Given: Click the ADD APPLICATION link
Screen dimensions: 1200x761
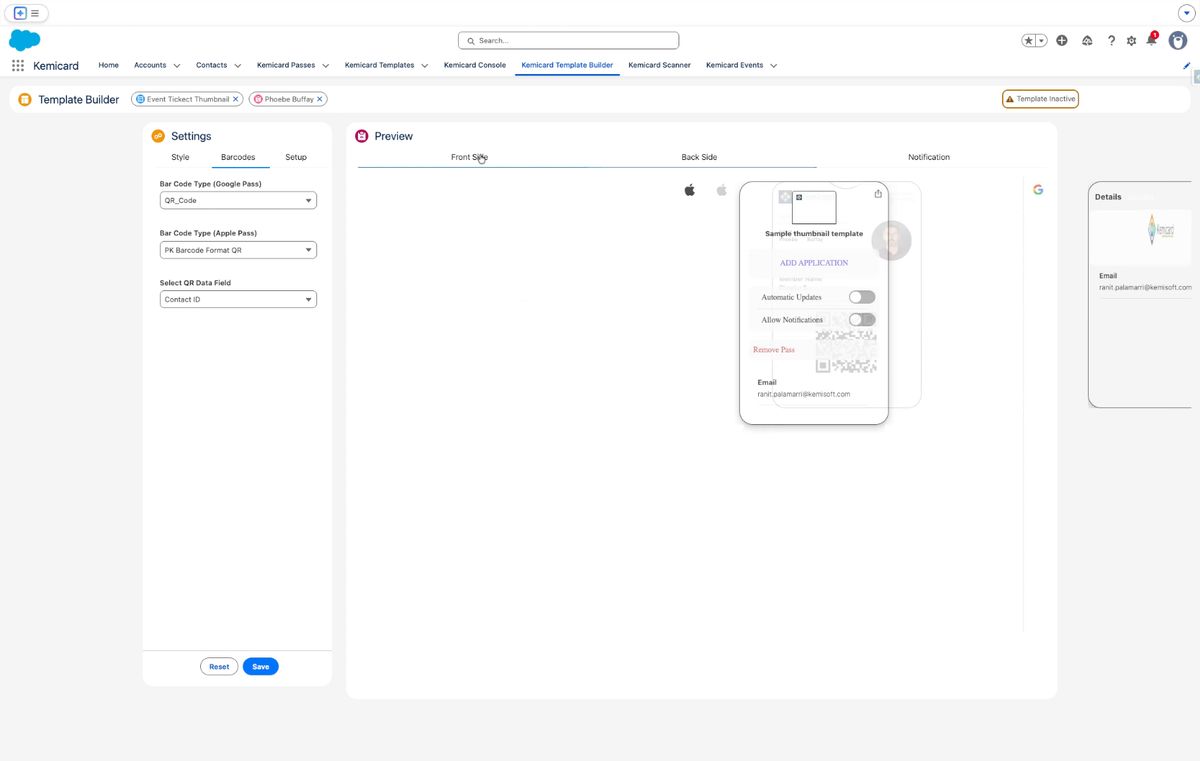Looking at the screenshot, I should pyautogui.click(x=814, y=263).
